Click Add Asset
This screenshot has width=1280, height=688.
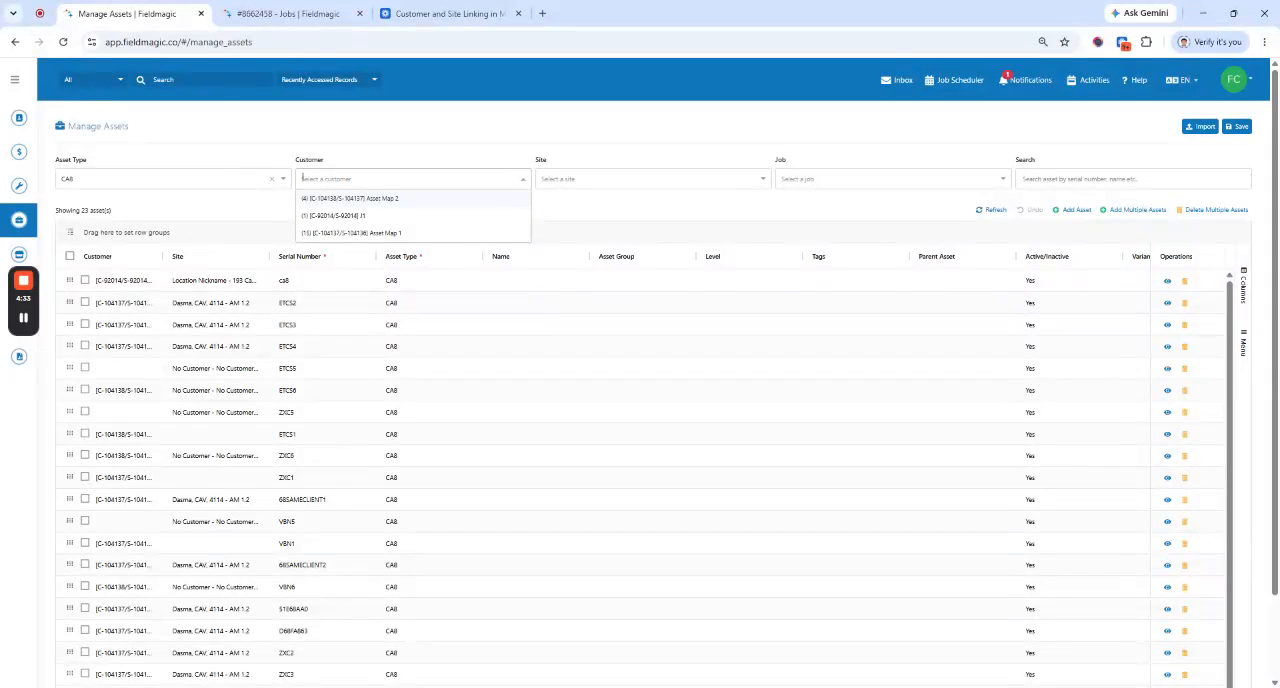tap(1072, 210)
